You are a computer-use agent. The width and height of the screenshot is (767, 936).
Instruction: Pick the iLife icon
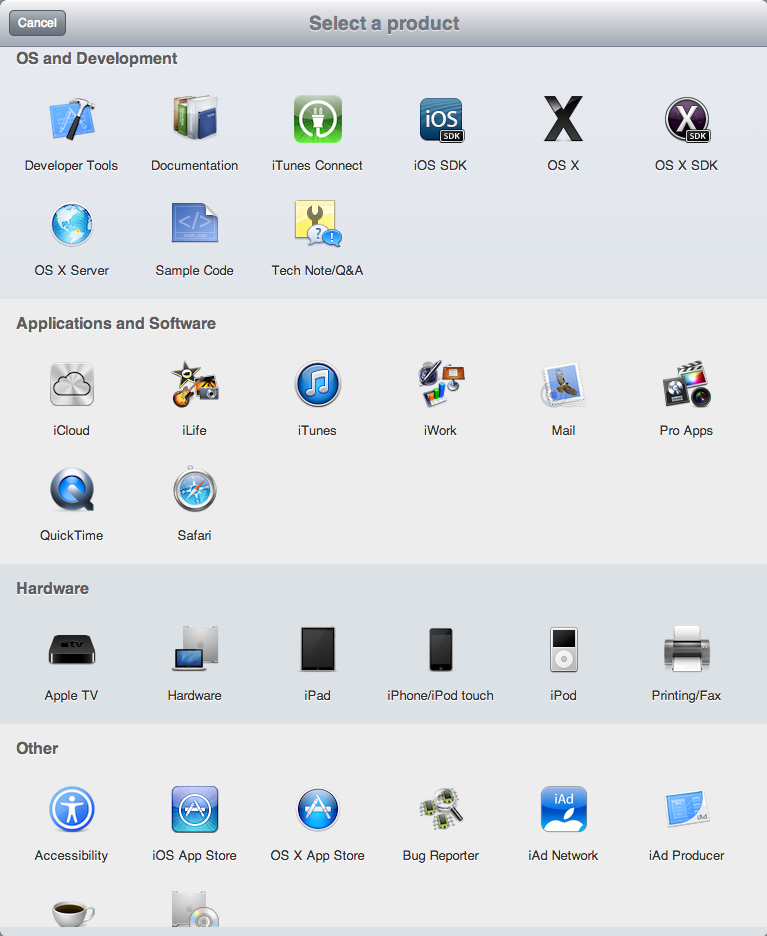point(195,384)
